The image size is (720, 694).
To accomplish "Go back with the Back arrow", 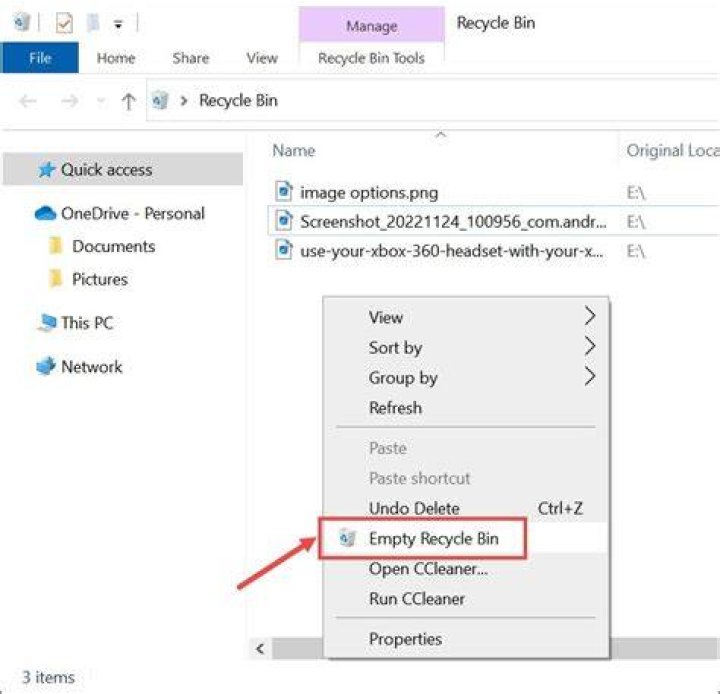I will tap(28, 101).
